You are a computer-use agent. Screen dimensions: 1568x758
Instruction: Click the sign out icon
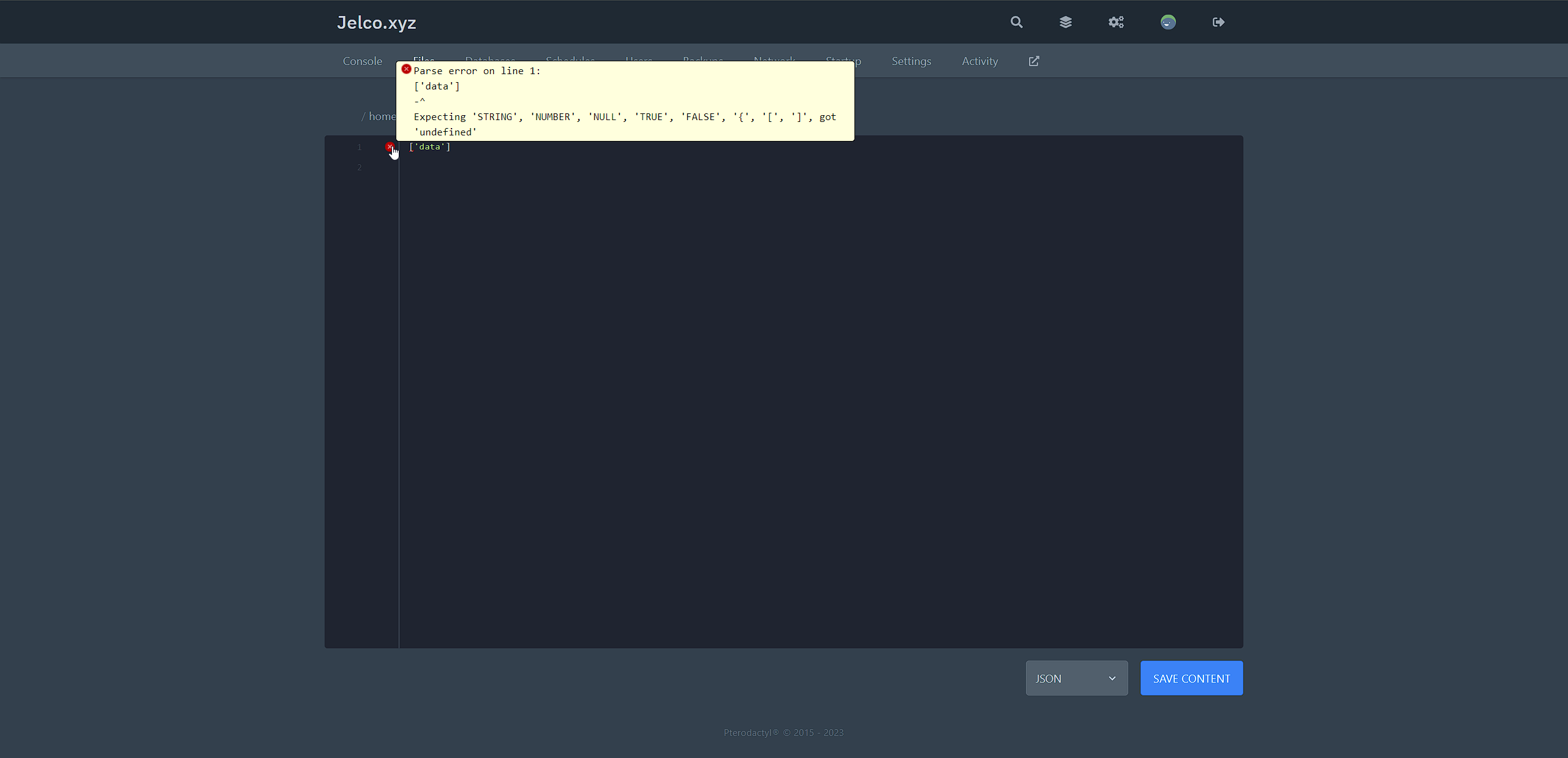tap(1218, 22)
